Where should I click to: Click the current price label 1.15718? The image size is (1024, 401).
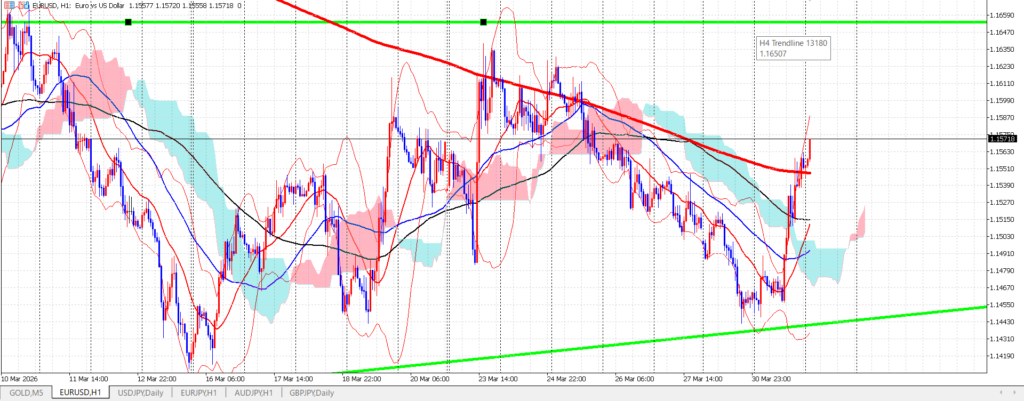[999, 138]
